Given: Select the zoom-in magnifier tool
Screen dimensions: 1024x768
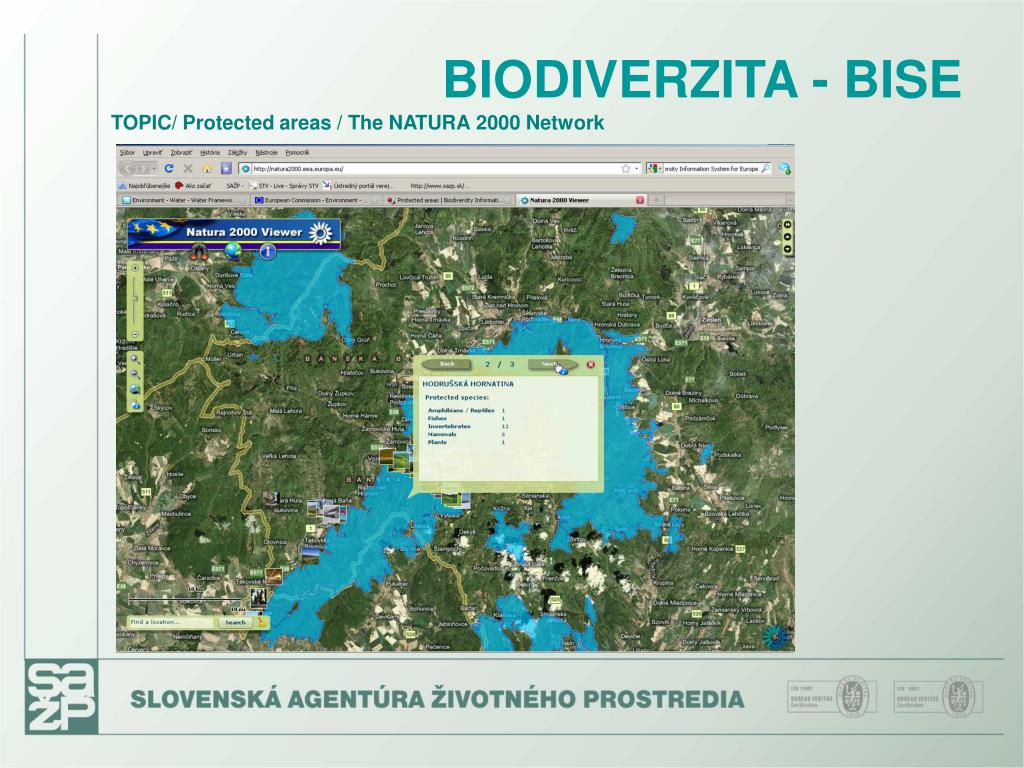Looking at the screenshot, I should pyautogui.click(x=135, y=359).
